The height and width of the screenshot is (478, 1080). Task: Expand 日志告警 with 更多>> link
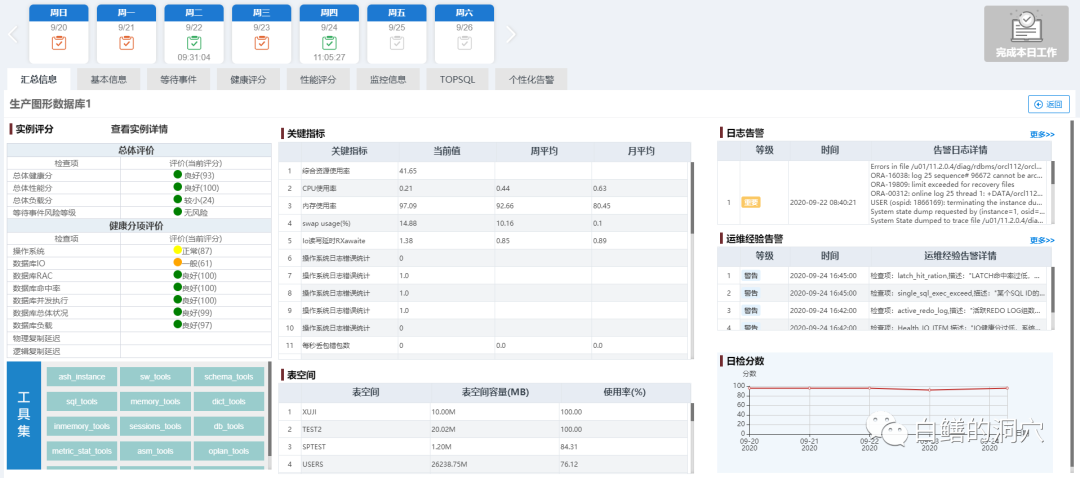(x=1041, y=134)
